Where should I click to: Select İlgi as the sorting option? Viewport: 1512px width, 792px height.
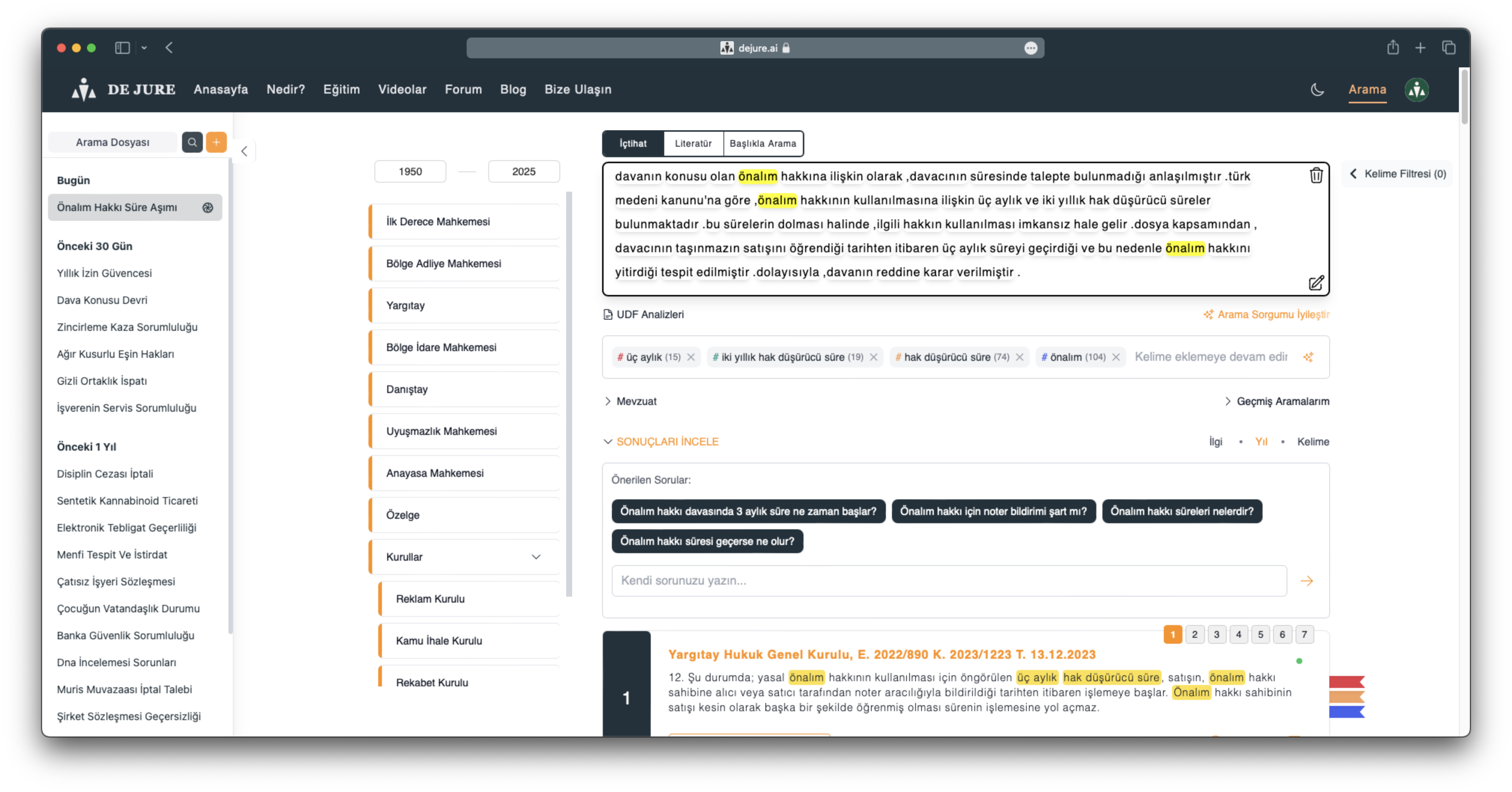coord(1215,442)
